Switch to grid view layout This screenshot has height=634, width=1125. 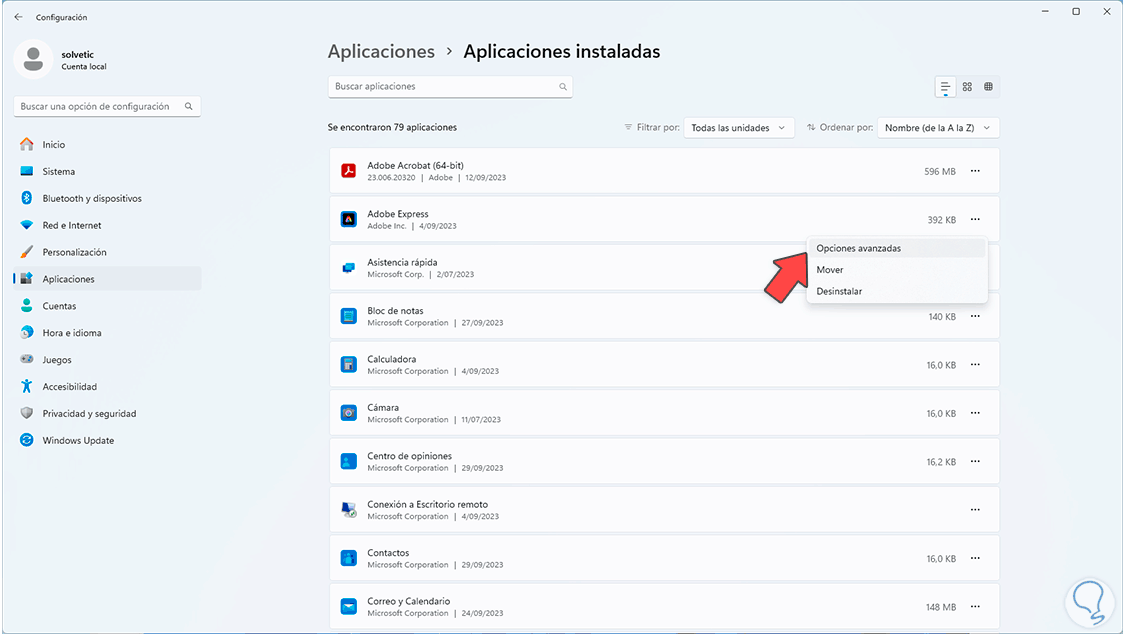(967, 87)
